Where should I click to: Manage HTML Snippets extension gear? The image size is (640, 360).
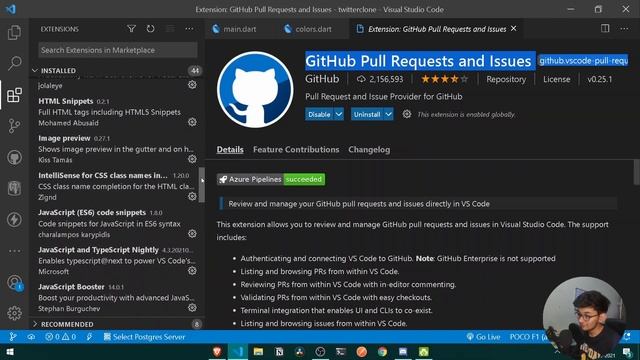[192, 122]
